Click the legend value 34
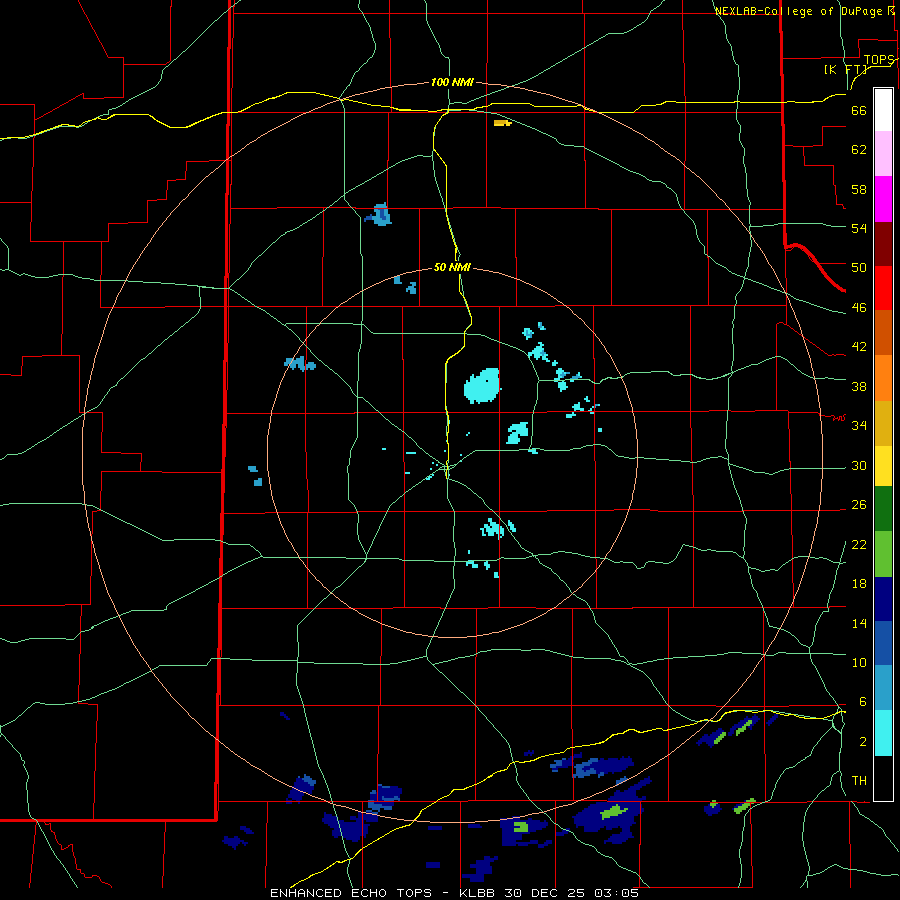The height and width of the screenshot is (900, 900). point(859,425)
